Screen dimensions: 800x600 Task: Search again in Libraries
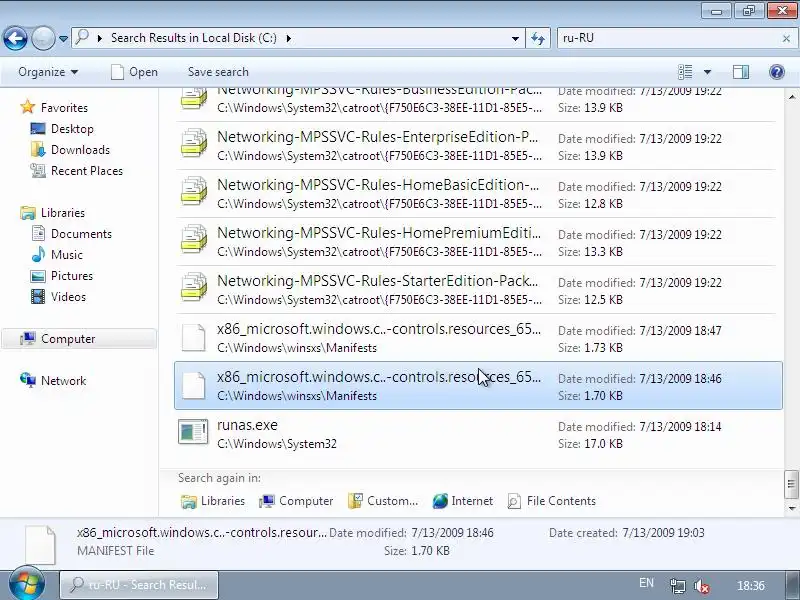[213, 501]
